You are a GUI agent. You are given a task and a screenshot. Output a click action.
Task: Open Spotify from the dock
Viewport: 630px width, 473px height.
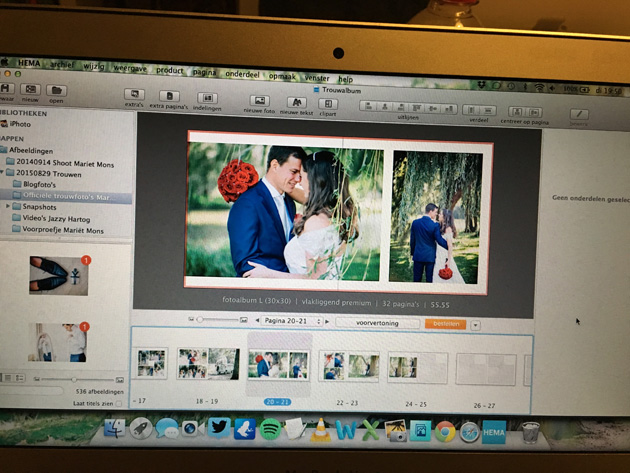[270, 429]
